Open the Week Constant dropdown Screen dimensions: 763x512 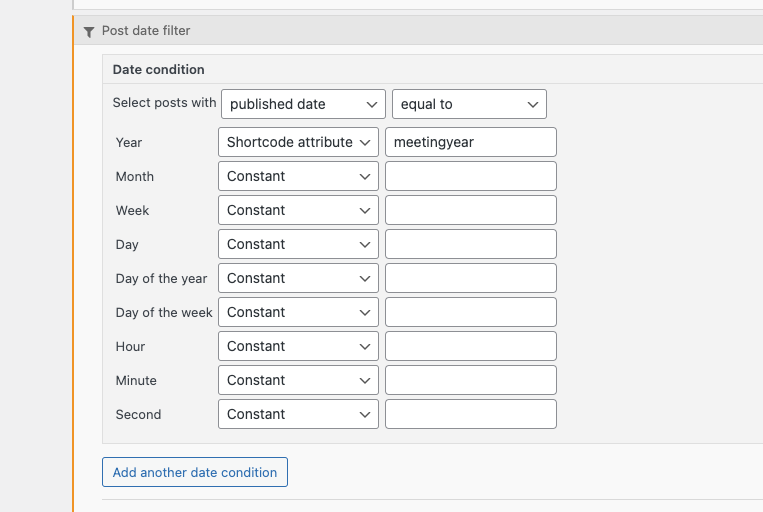[298, 210]
